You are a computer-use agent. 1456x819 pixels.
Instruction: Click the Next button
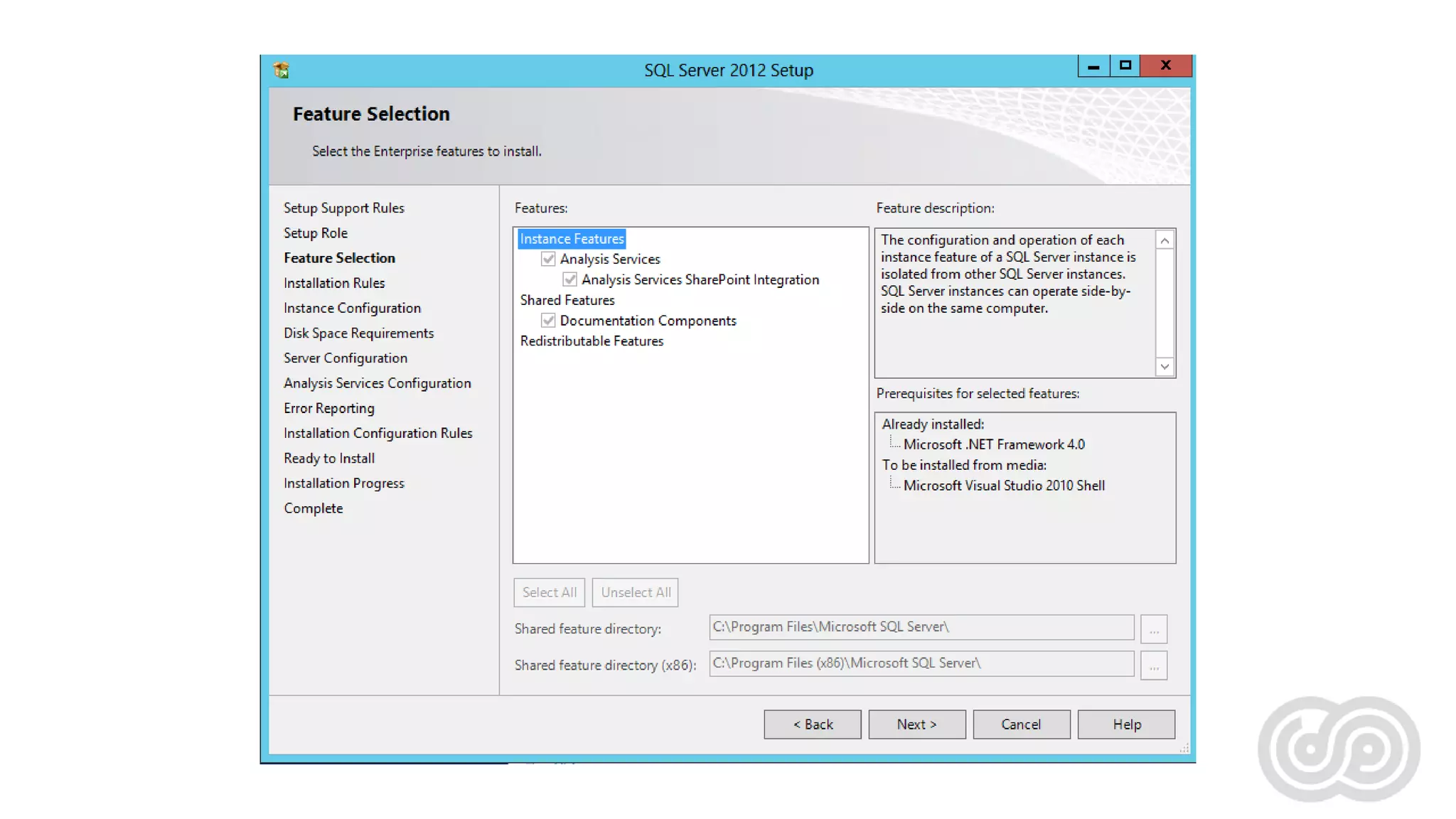(916, 724)
